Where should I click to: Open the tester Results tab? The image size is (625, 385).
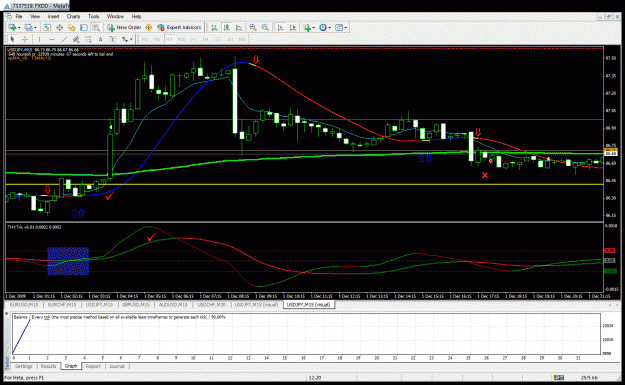48,366
